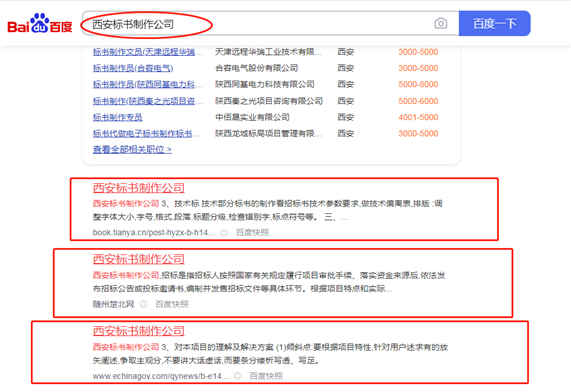The height and width of the screenshot is (392, 571).
Task: Click salary 5000-6000
Action: [x=418, y=101]
